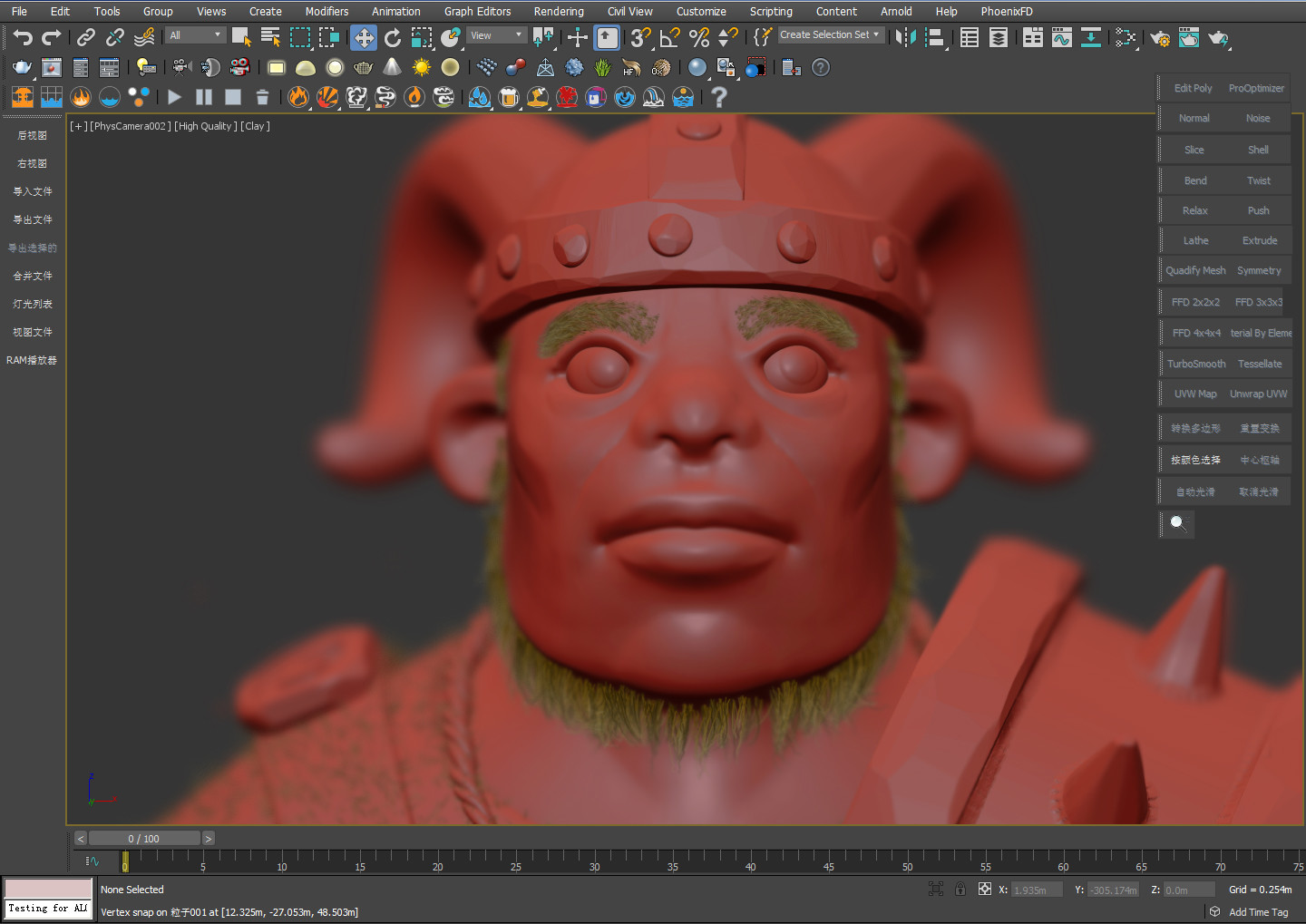Select the Move tool in toolbar
Screen dimensions: 1306x924
click(x=364, y=37)
